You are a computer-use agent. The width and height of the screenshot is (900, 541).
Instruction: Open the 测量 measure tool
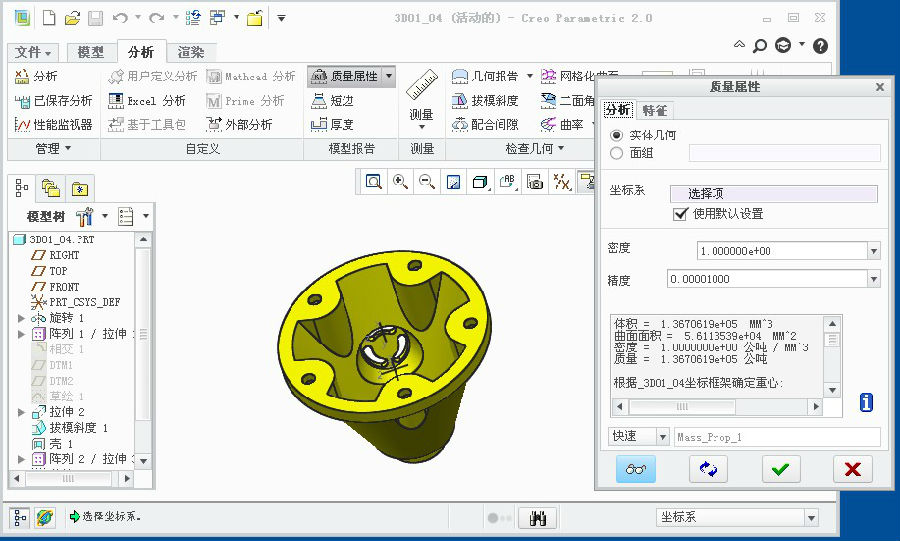tap(422, 100)
